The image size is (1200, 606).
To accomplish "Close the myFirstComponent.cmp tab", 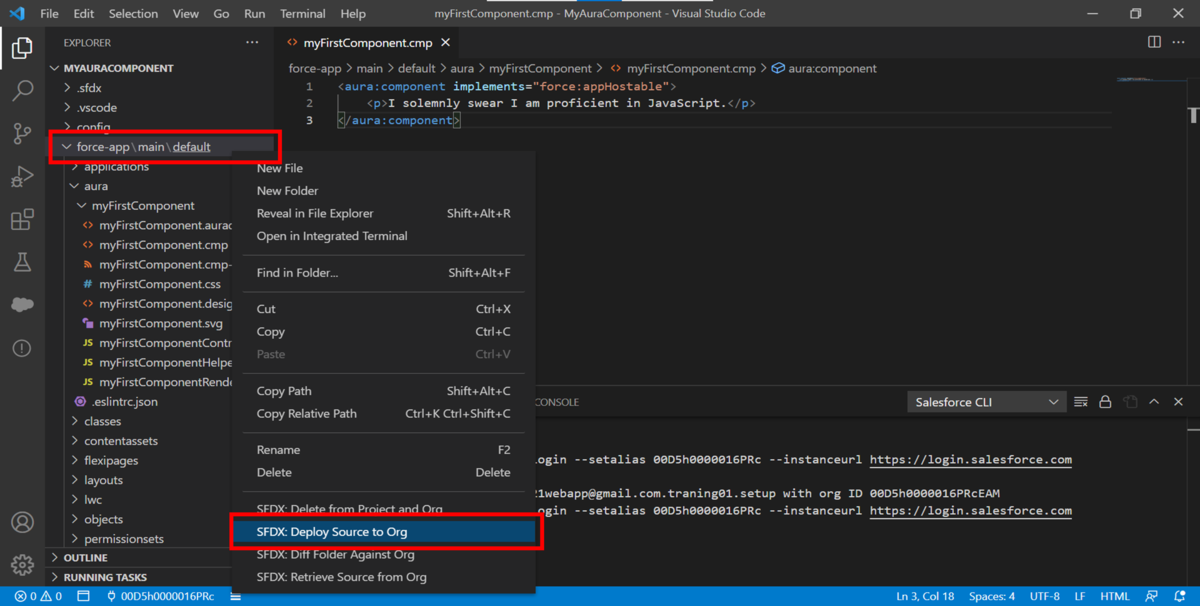I will pyautogui.click(x=445, y=43).
